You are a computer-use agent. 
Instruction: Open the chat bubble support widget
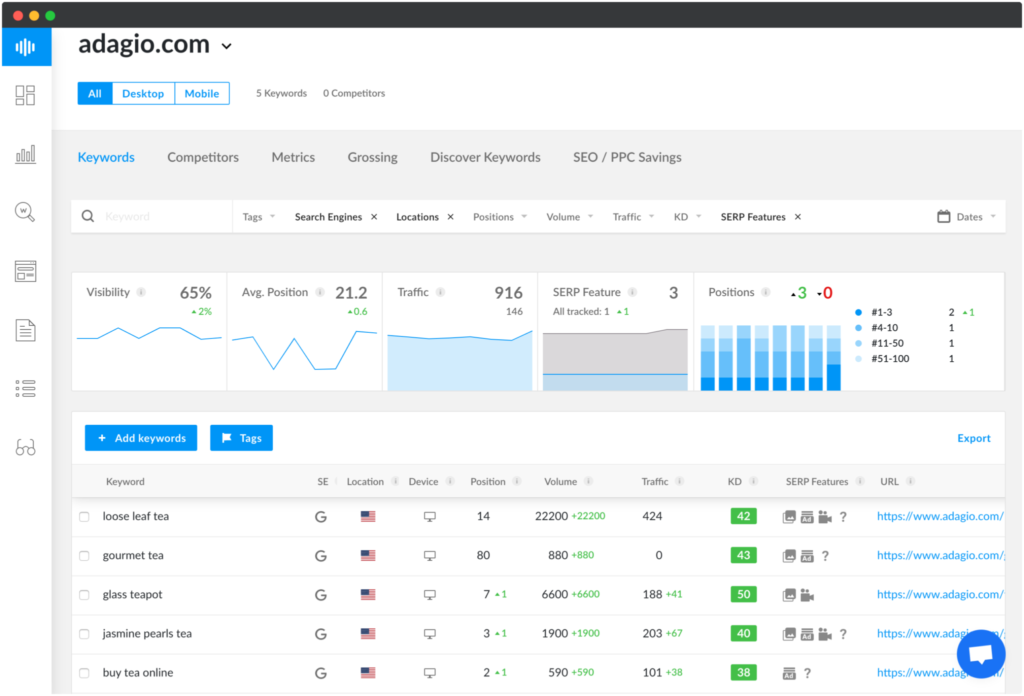click(981, 654)
